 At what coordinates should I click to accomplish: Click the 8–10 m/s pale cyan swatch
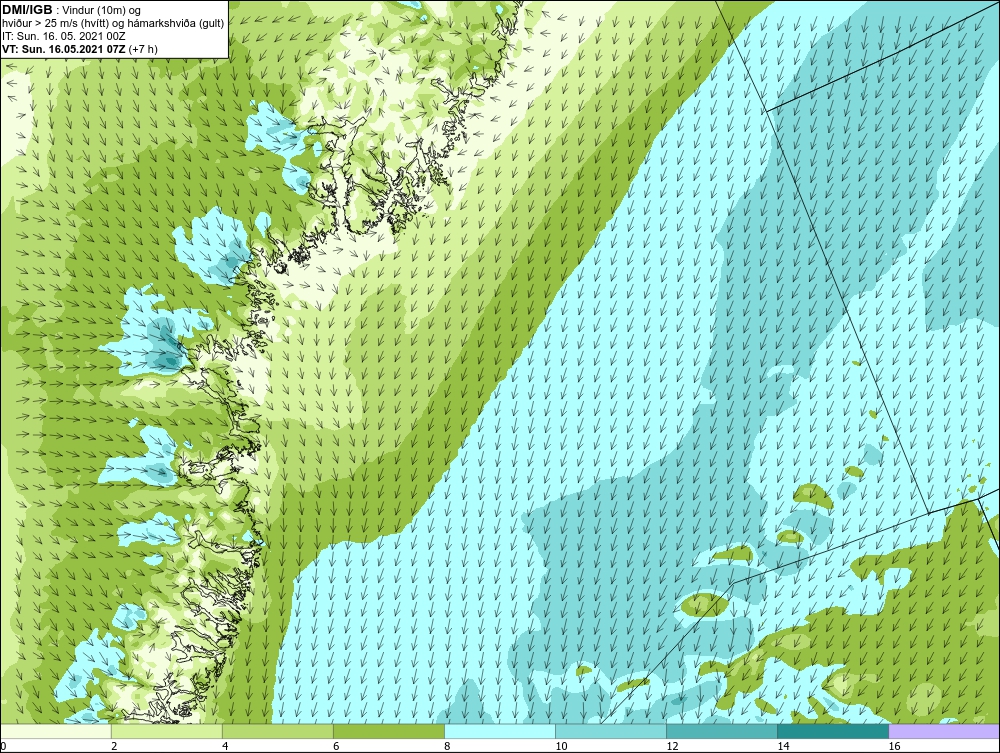pos(500,731)
